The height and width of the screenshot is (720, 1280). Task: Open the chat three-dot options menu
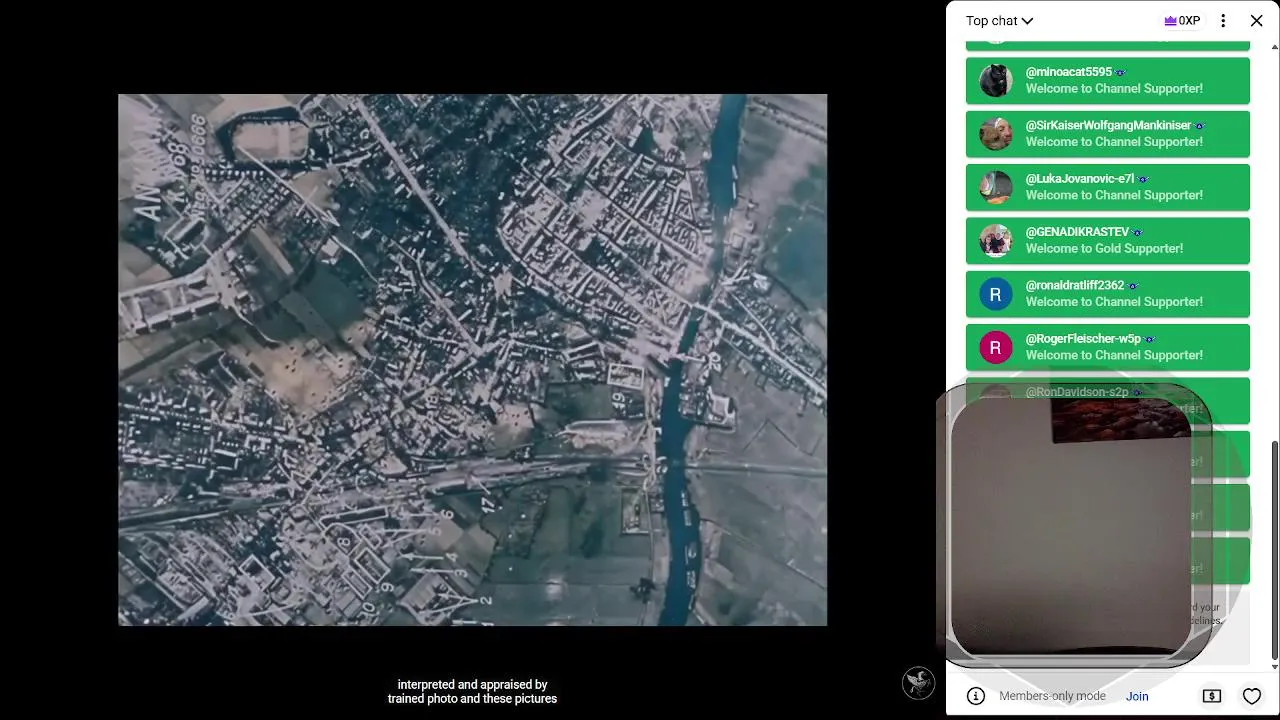[x=1222, y=21]
